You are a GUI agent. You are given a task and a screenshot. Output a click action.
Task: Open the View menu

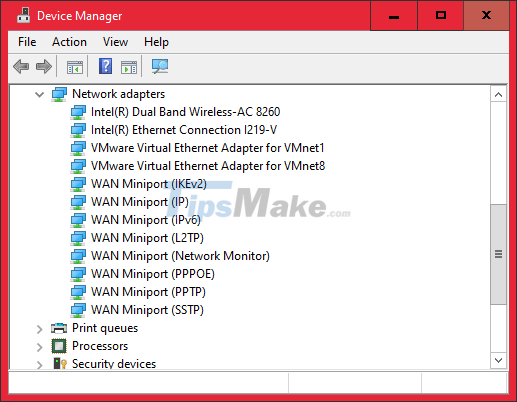[x=115, y=42]
